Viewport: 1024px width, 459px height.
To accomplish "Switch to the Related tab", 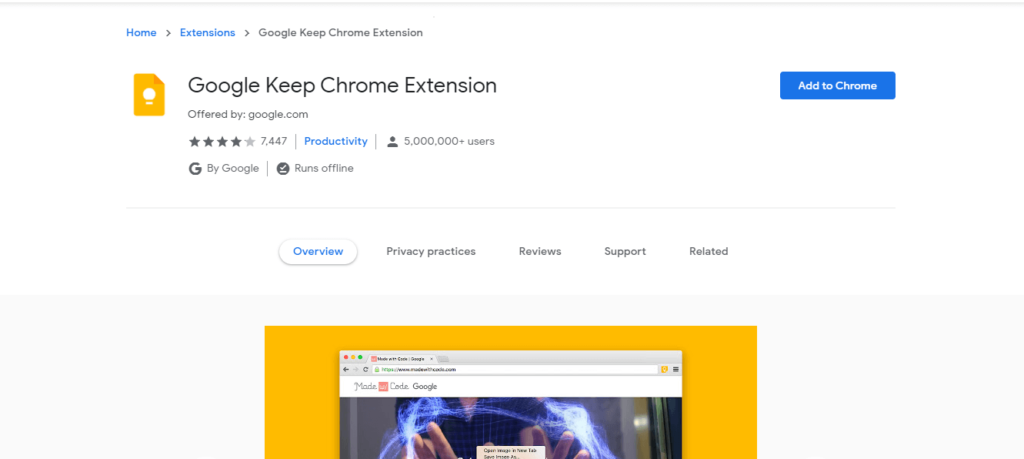I will tap(709, 251).
